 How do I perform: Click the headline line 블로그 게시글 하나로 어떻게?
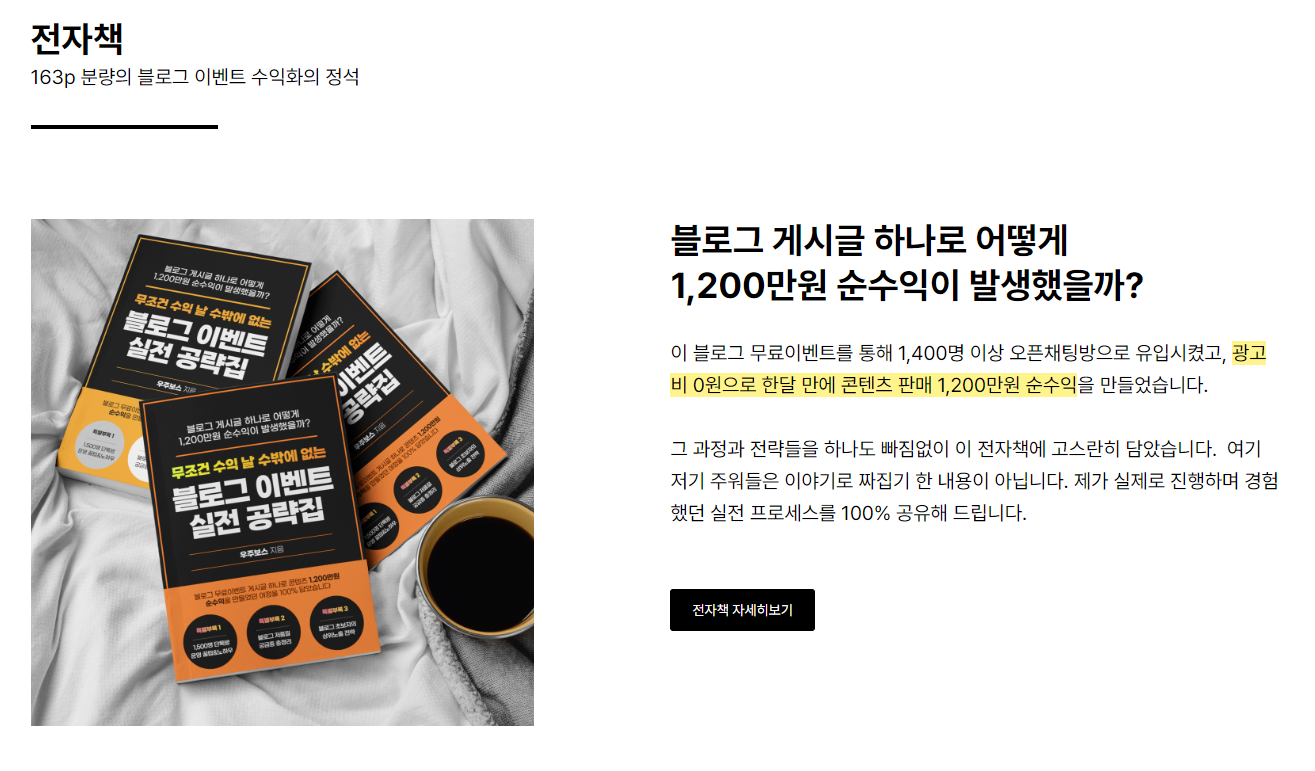pyautogui.click(x=870, y=241)
